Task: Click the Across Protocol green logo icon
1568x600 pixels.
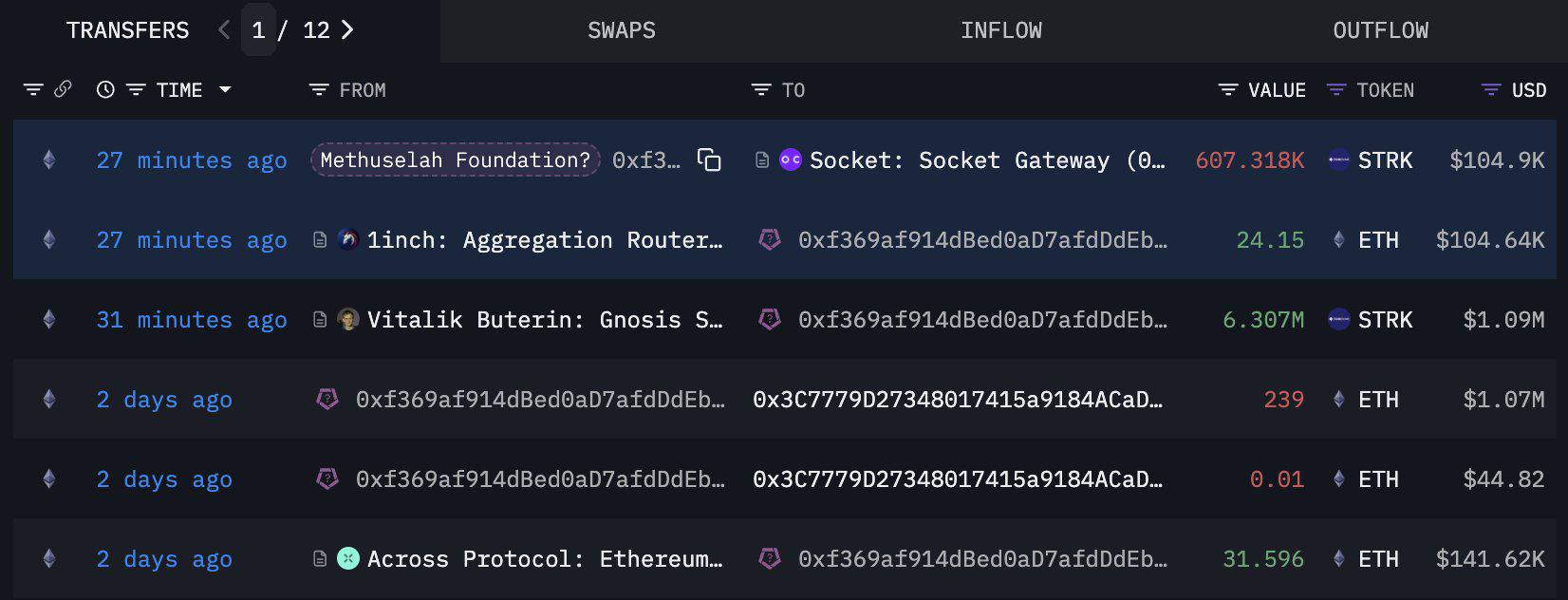Action: point(348,559)
